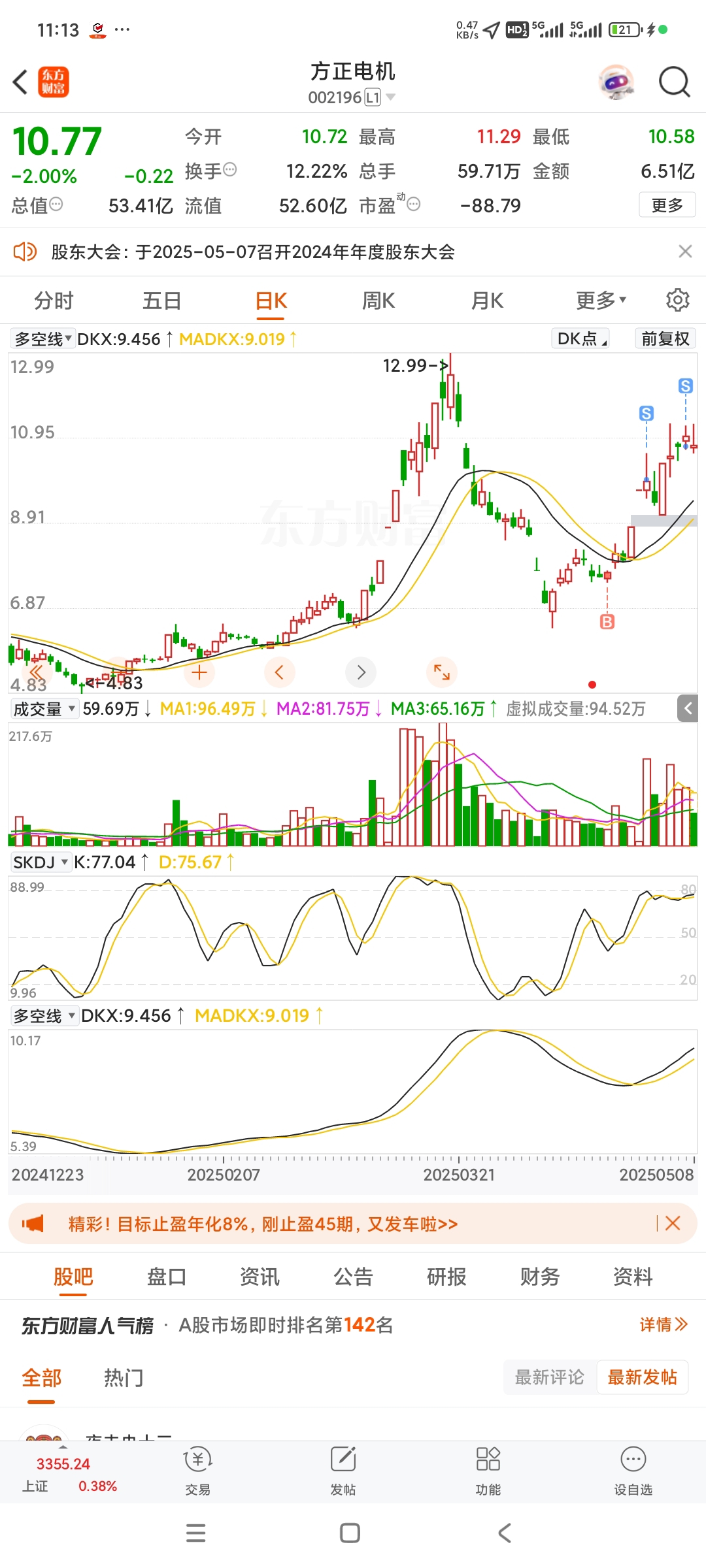Image resolution: width=706 pixels, height=1568 pixels.
Task: Sort by 最新评论
Action: click(549, 1377)
